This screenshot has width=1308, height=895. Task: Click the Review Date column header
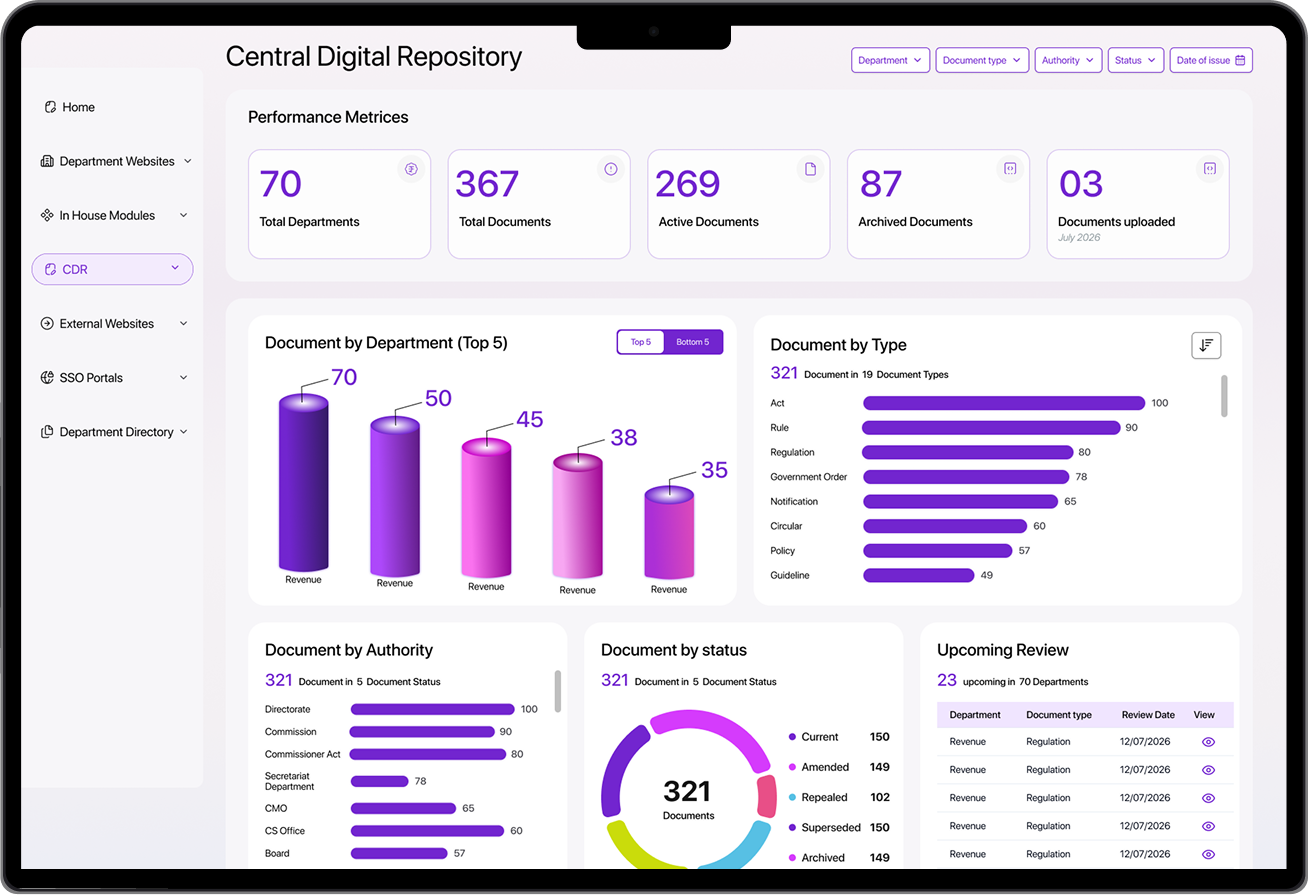(x=1148, y=715)
